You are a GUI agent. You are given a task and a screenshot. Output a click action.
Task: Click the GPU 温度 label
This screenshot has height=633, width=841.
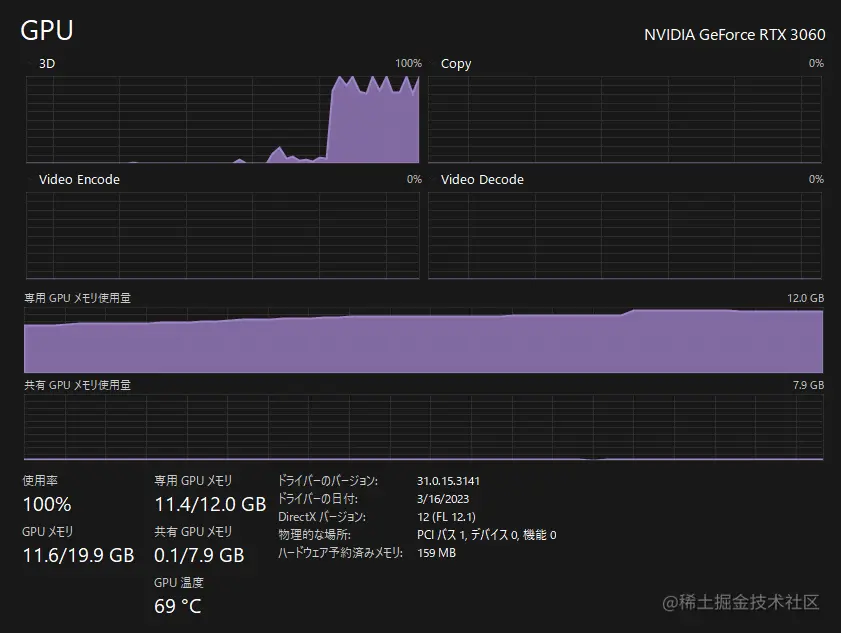coord(179,583)
